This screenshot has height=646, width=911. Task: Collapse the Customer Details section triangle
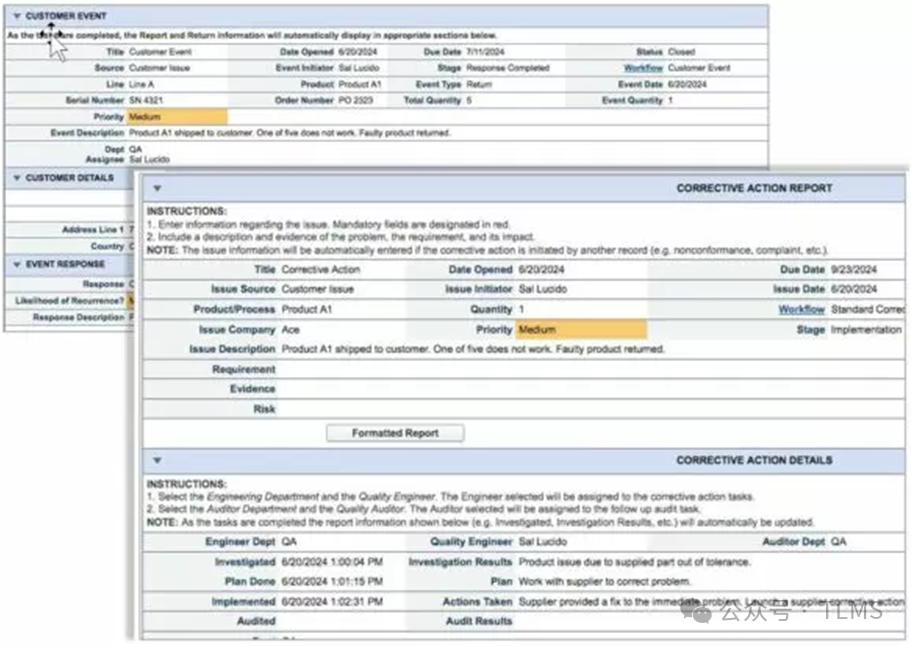(x=17, y=177)
